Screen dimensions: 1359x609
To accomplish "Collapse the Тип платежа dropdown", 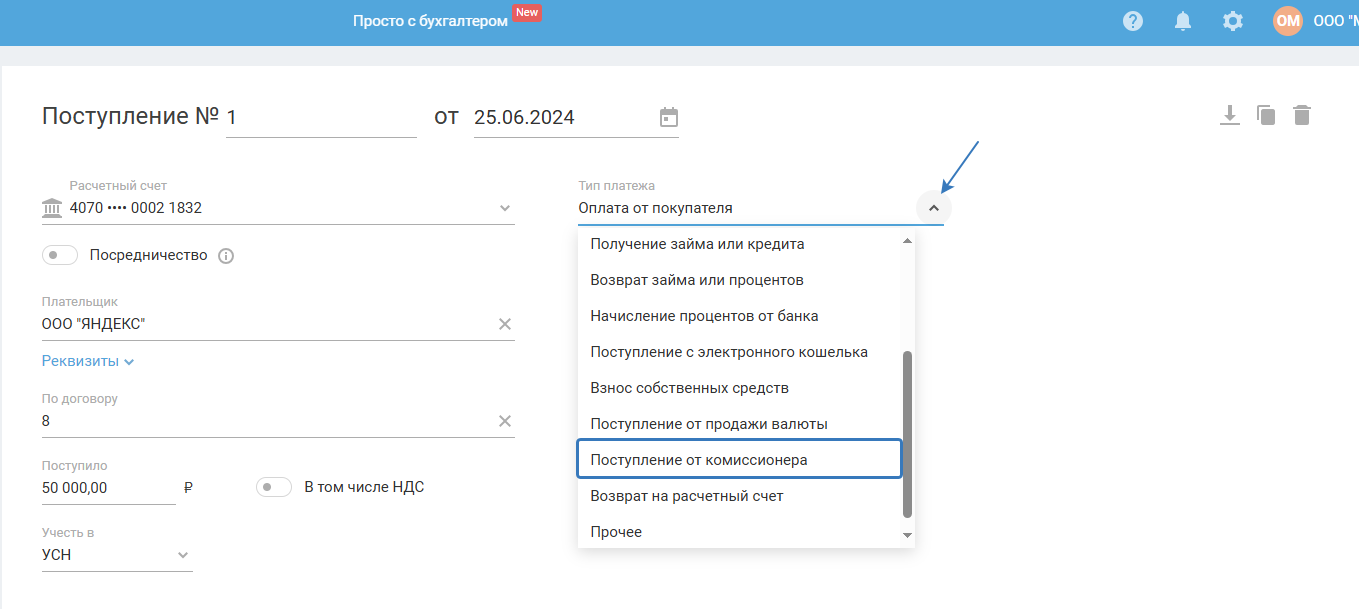I will click(x=933, y=208).
